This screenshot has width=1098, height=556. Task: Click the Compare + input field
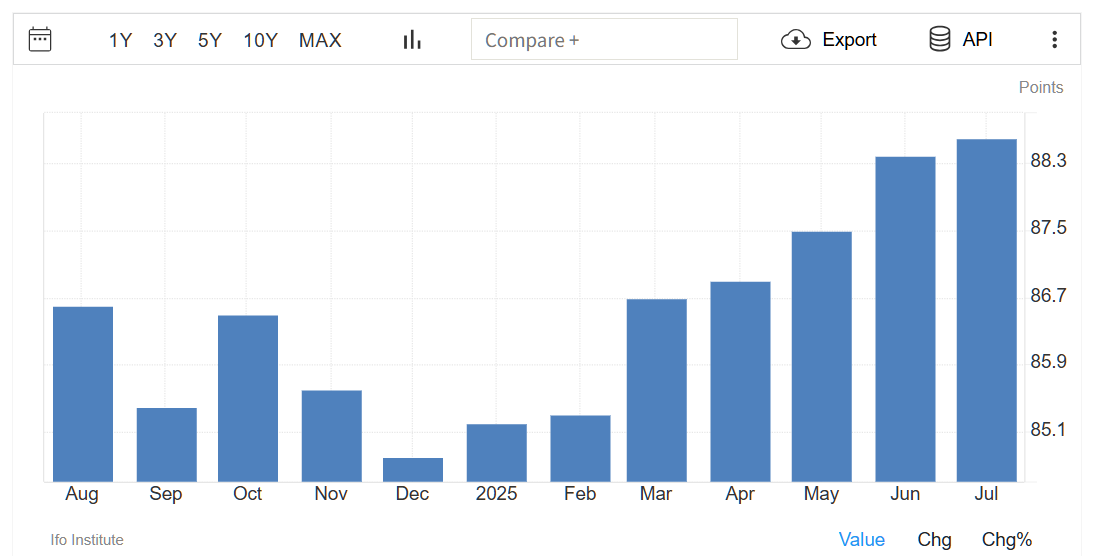[604, 40]
